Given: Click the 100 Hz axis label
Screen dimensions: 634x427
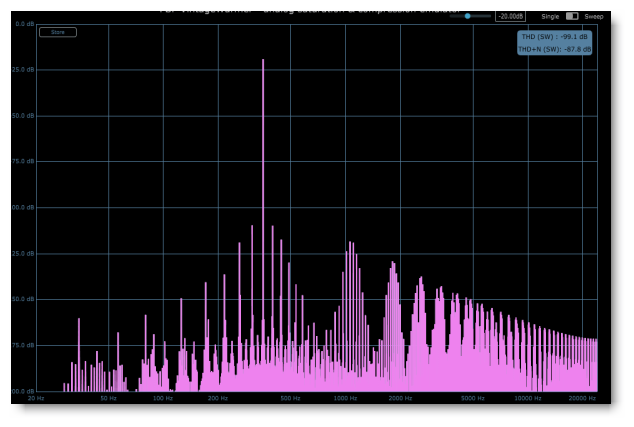Looking at the screenshot, I should [x=163, y=398].
